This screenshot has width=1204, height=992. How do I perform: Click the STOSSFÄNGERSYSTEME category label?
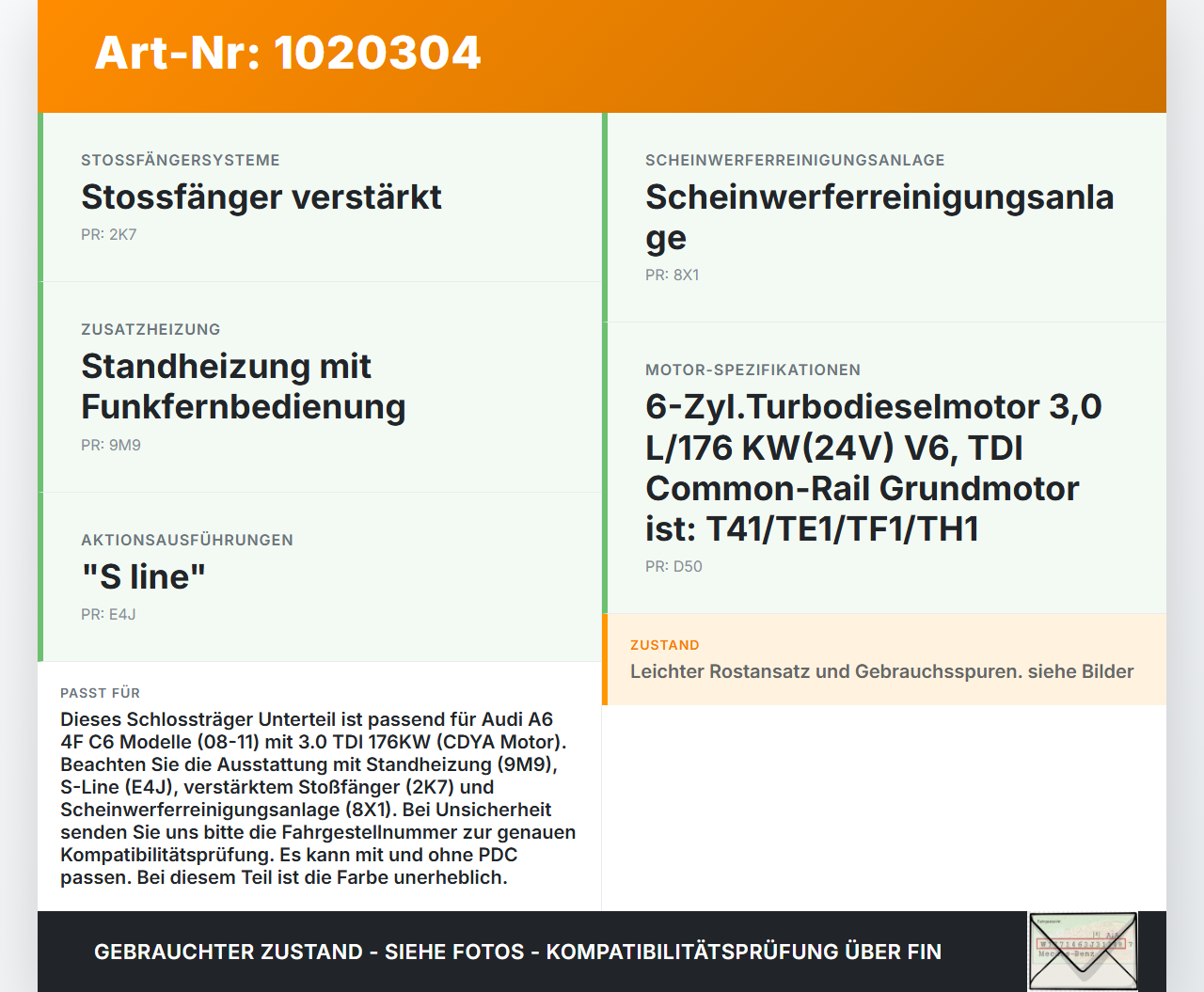click(181, 161)
